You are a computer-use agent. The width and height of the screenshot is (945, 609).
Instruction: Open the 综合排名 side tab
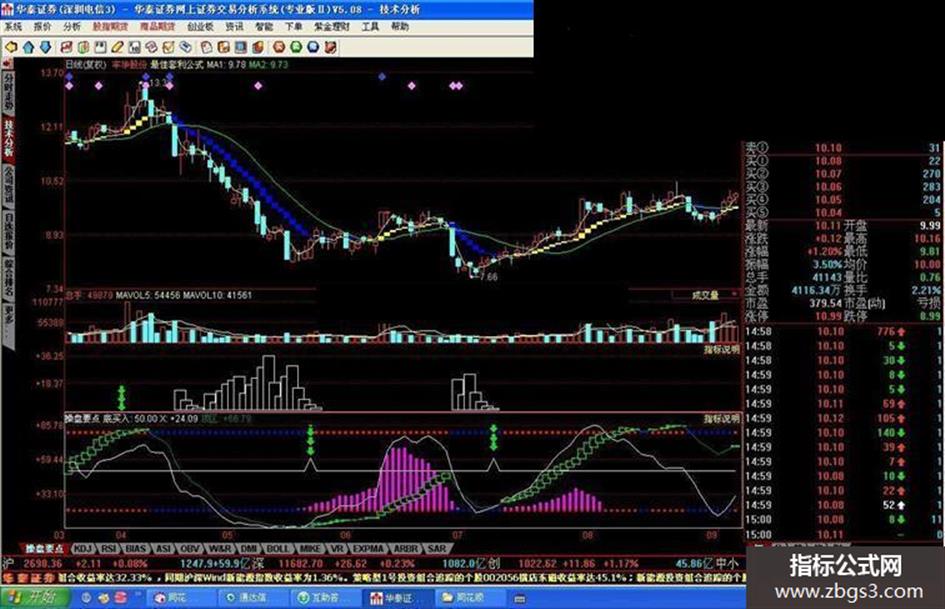pyautogui.click(x=8, y=279)
